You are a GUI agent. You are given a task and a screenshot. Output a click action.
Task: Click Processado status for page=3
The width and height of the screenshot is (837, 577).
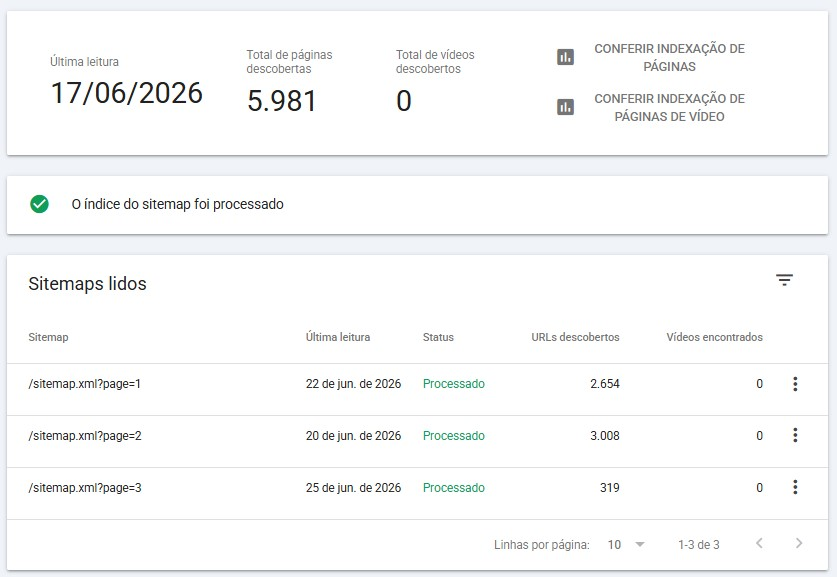[454, 487]
